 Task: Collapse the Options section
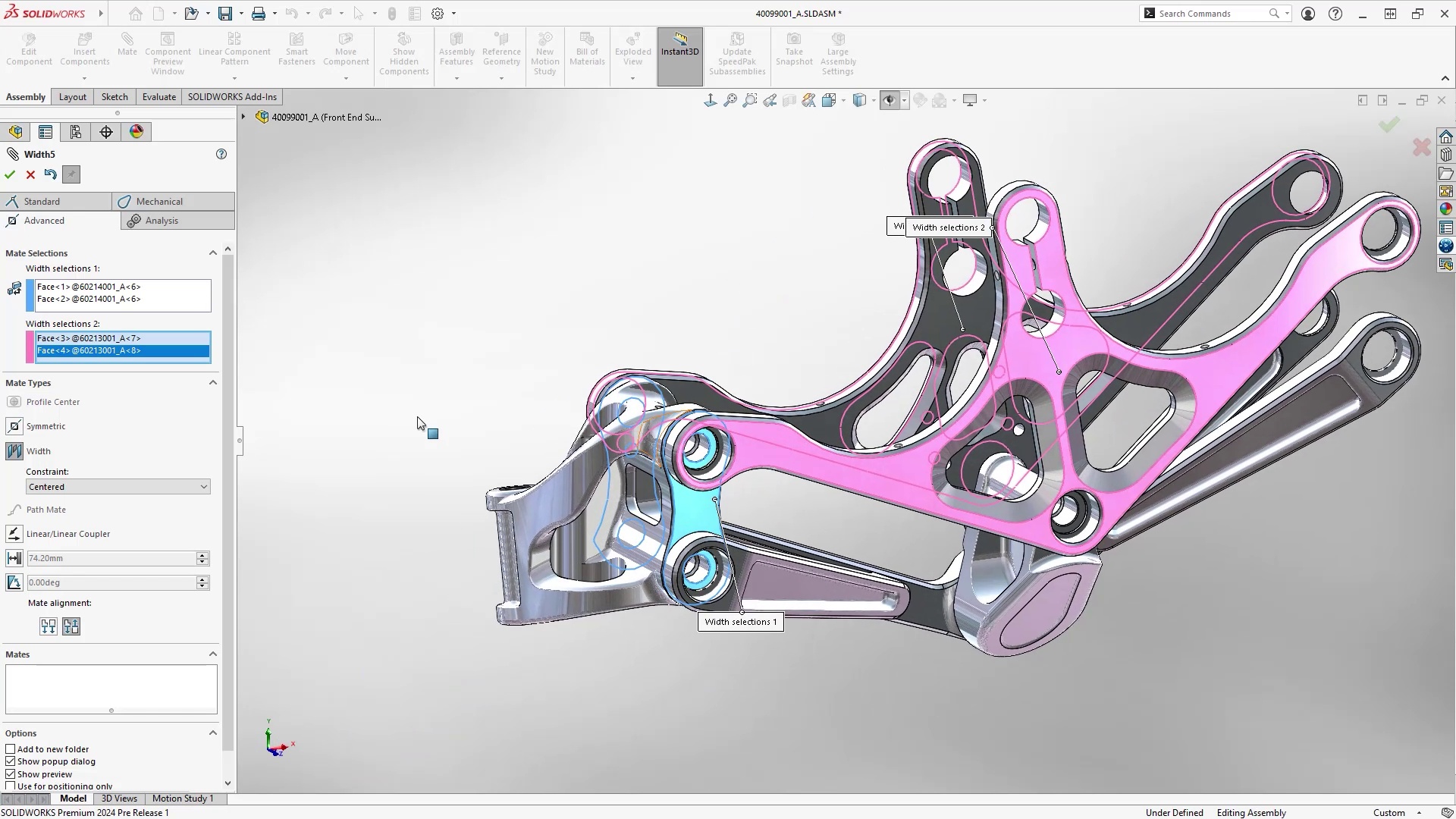pos(213,733)
